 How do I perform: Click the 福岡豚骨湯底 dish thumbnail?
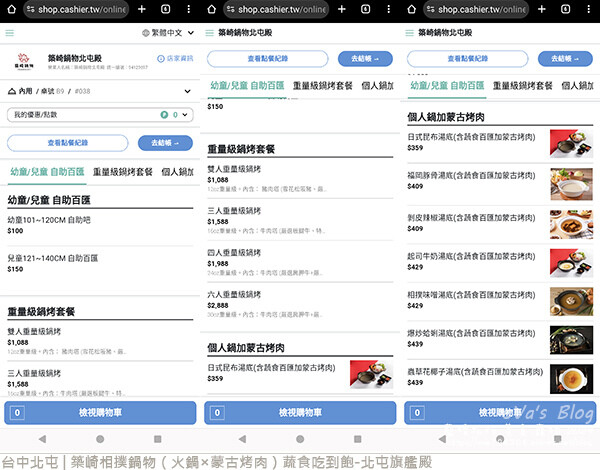click(571, 183)
